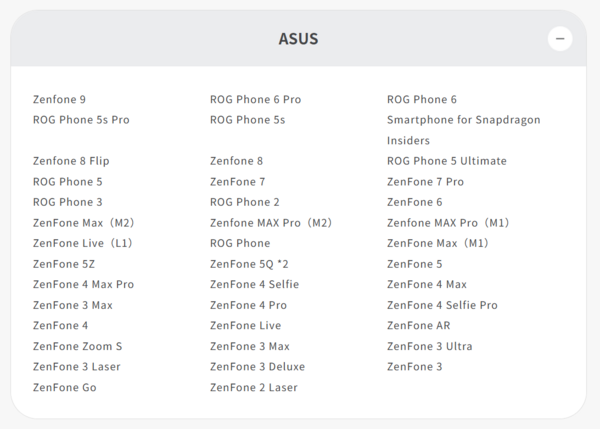Click ZenFone Max (M2) entry
Viewport: 600px width, 429px height.
coord(83,223)
